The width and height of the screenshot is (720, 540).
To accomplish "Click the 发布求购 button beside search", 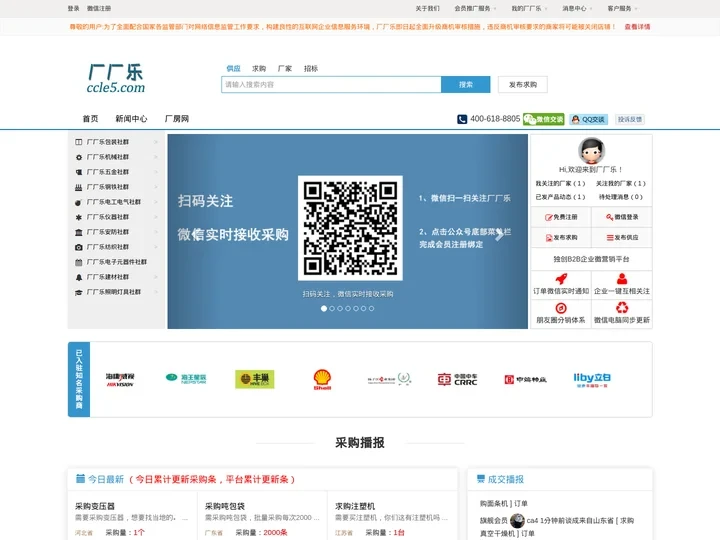I will coord(523,84).
